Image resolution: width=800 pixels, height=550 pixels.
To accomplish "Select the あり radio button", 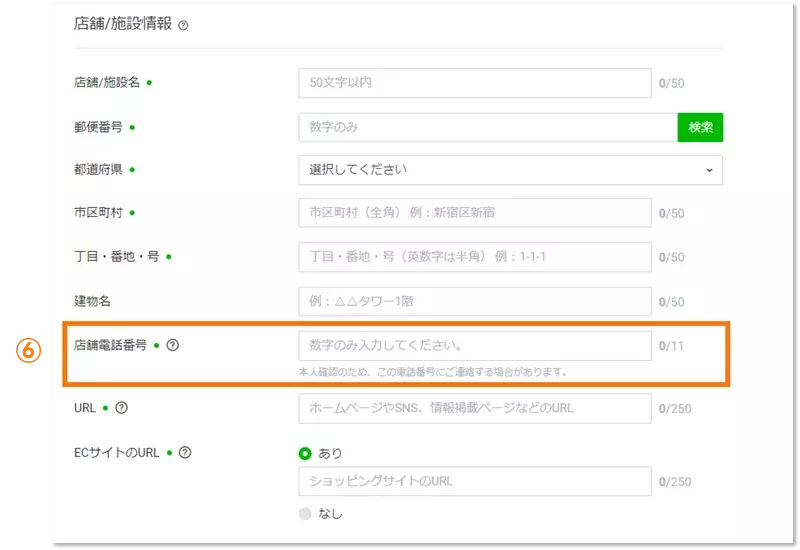I will click(305, 453).
